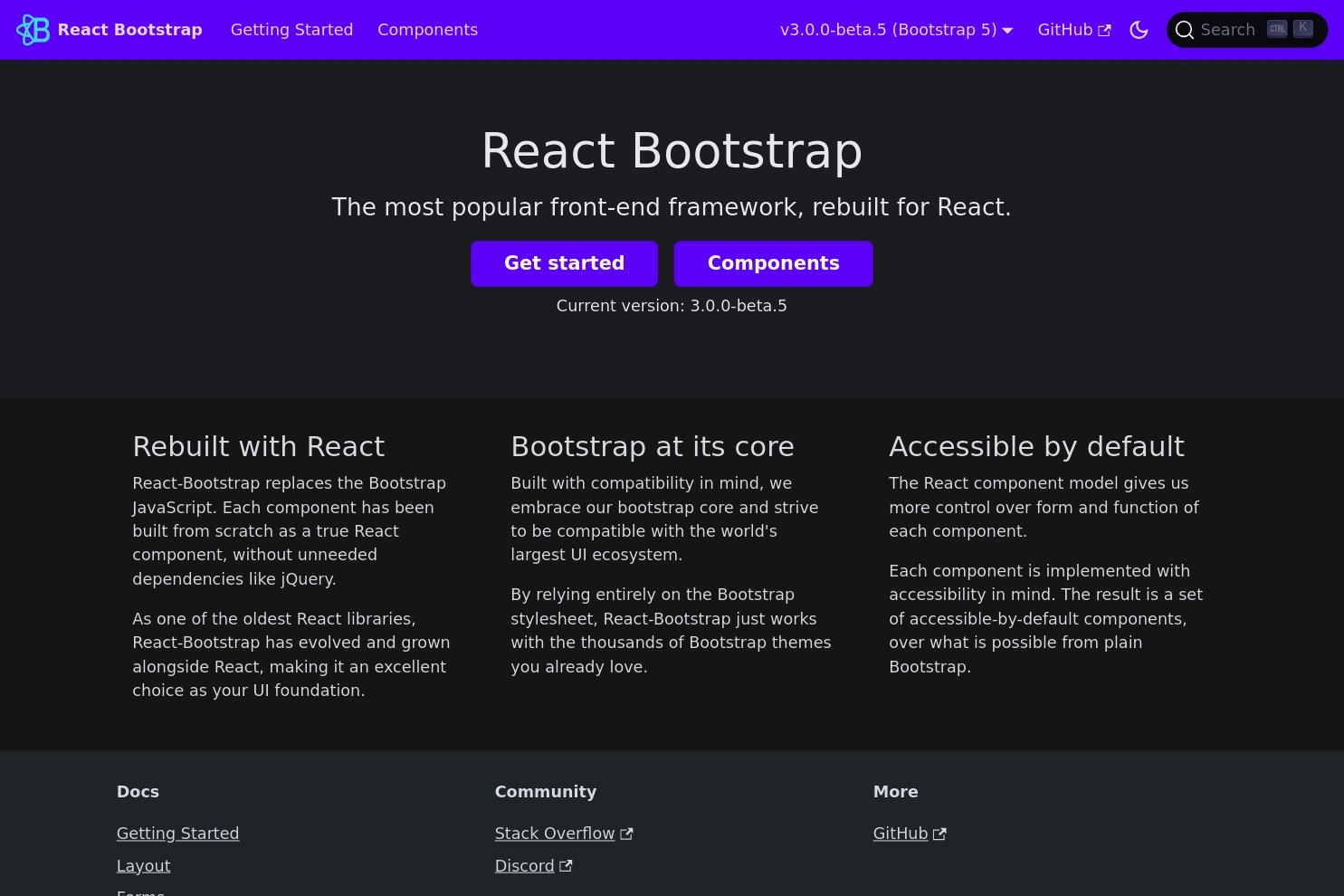Focus the Search input field
Image resolution: width=1344 pixels, height=896 pixels.
click(1247, 30)
